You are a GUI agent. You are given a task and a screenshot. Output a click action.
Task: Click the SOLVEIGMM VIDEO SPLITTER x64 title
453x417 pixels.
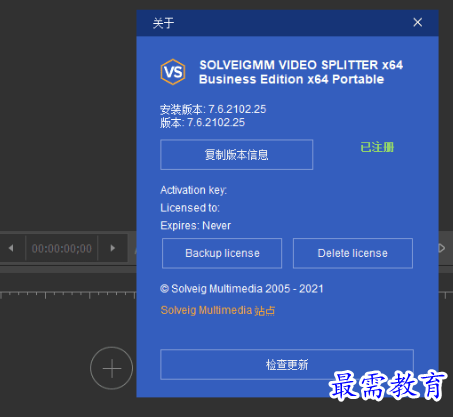(x=301, y=65)
